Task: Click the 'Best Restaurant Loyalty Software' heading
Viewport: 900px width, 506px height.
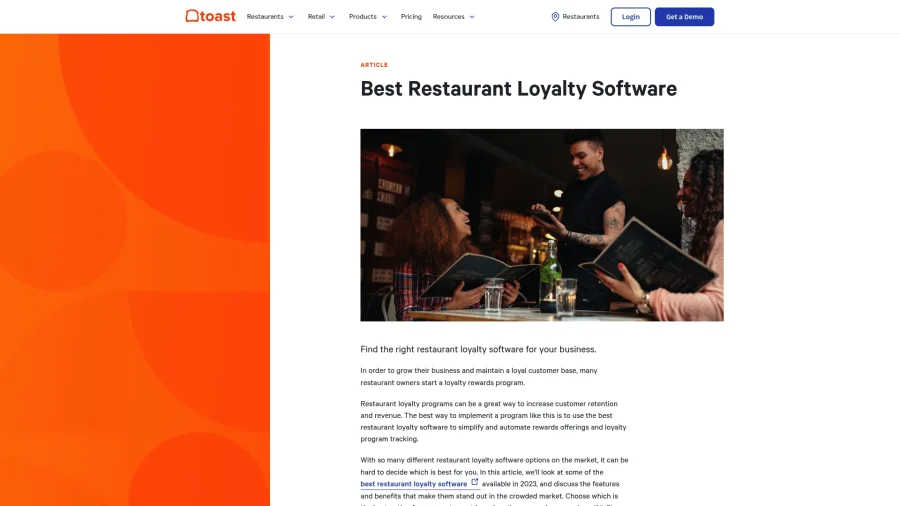Action: tap(518, 88)
